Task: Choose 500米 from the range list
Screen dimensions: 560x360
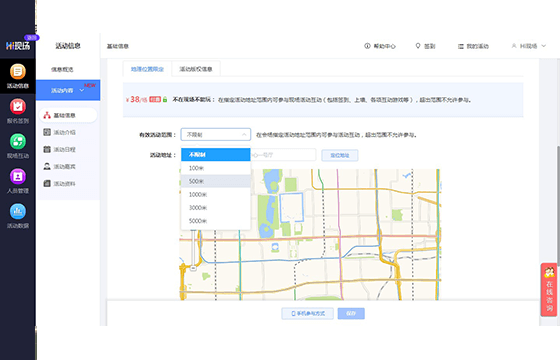Action: pos(216,181)
